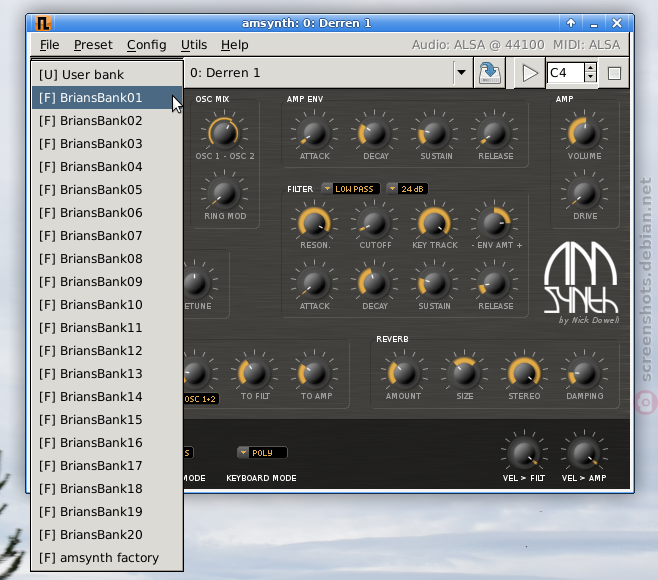Select [F] BriansBank07
Screen dimensions: 658x580
[x=107, y=236]
